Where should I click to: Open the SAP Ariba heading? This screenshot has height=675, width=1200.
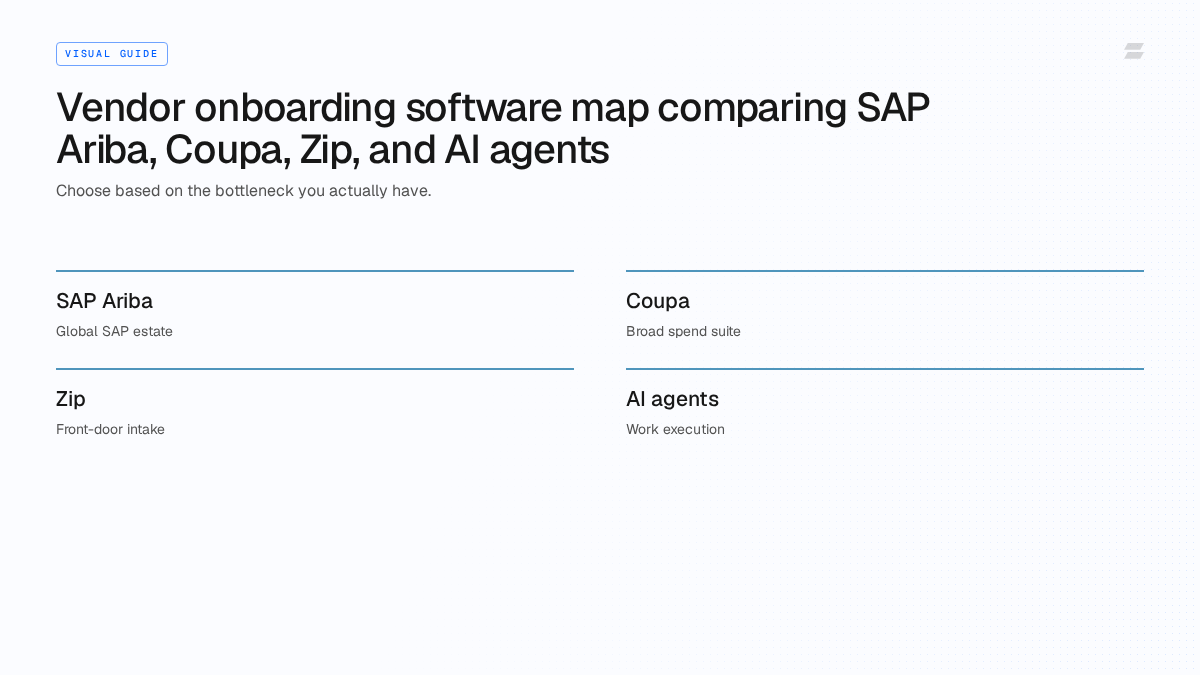(104, 301)
